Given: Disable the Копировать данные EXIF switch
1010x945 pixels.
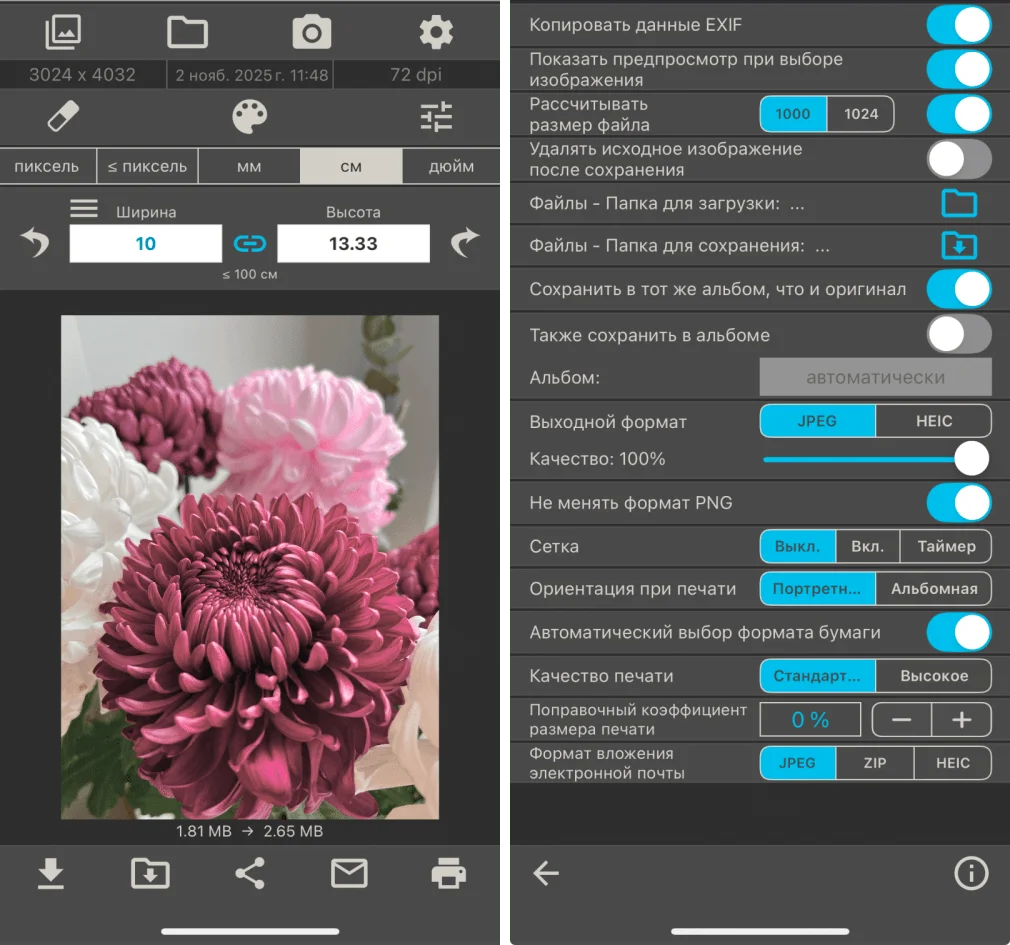Looking at the screenshot, I should 958,26.
